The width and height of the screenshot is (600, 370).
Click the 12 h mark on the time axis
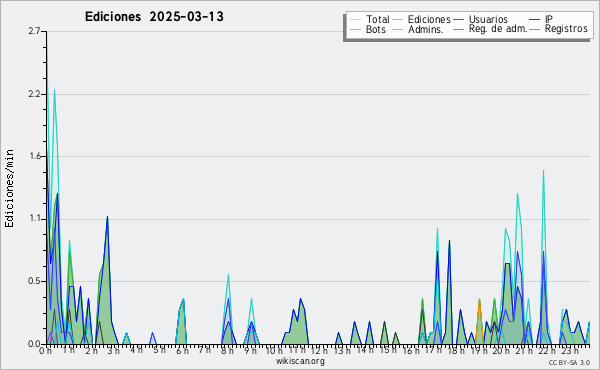[x=318, y=351]
